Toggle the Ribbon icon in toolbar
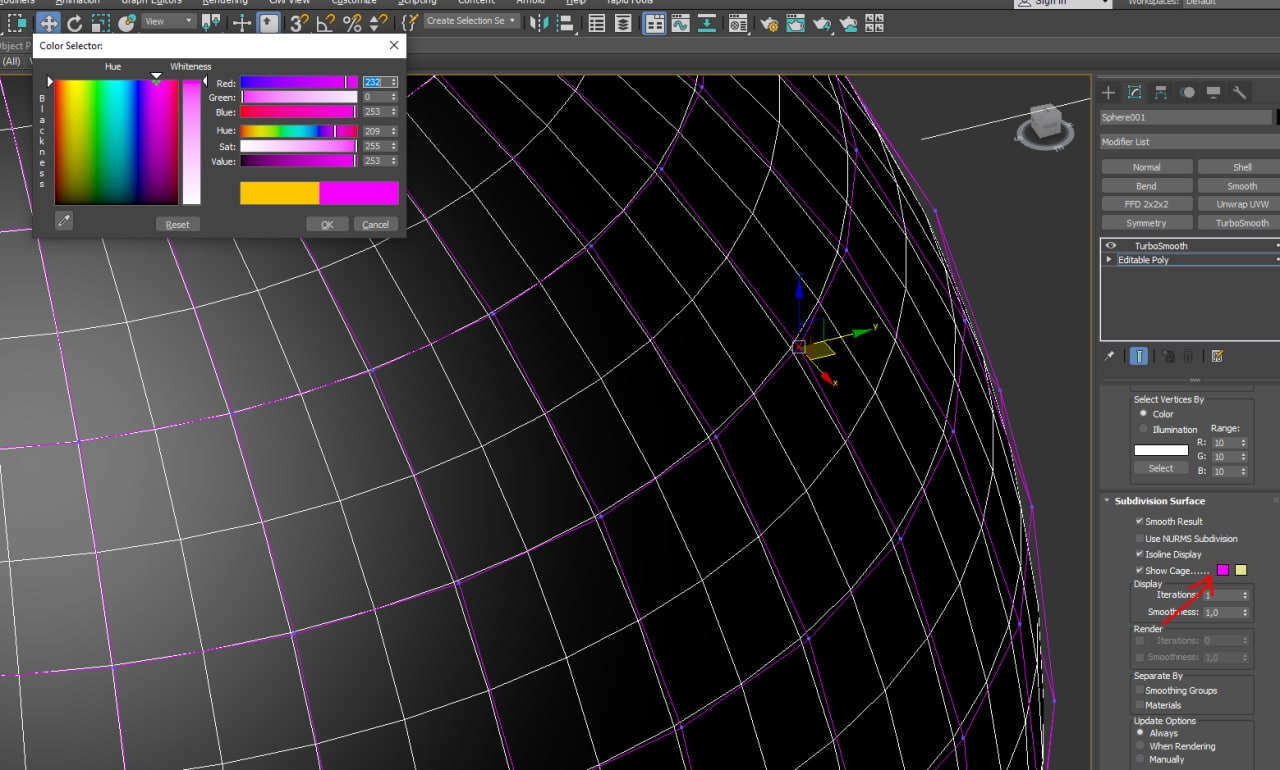 point(654,22)
